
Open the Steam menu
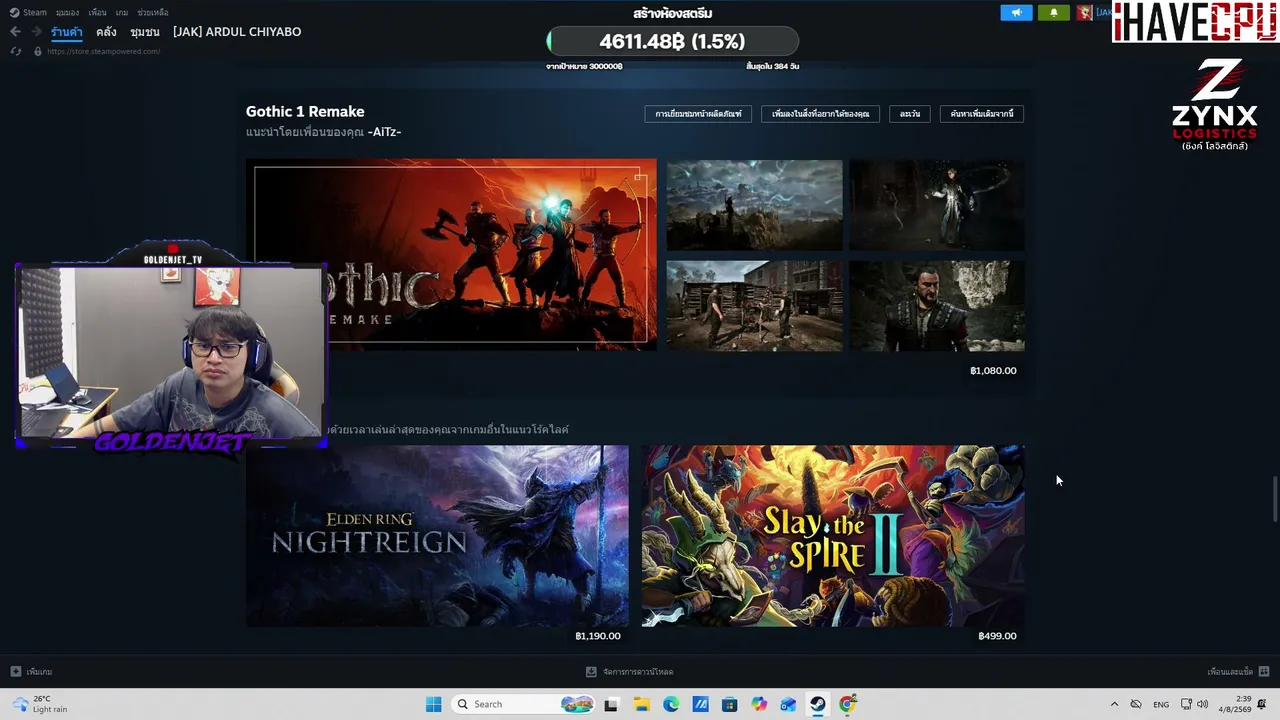tap(29, 13)
